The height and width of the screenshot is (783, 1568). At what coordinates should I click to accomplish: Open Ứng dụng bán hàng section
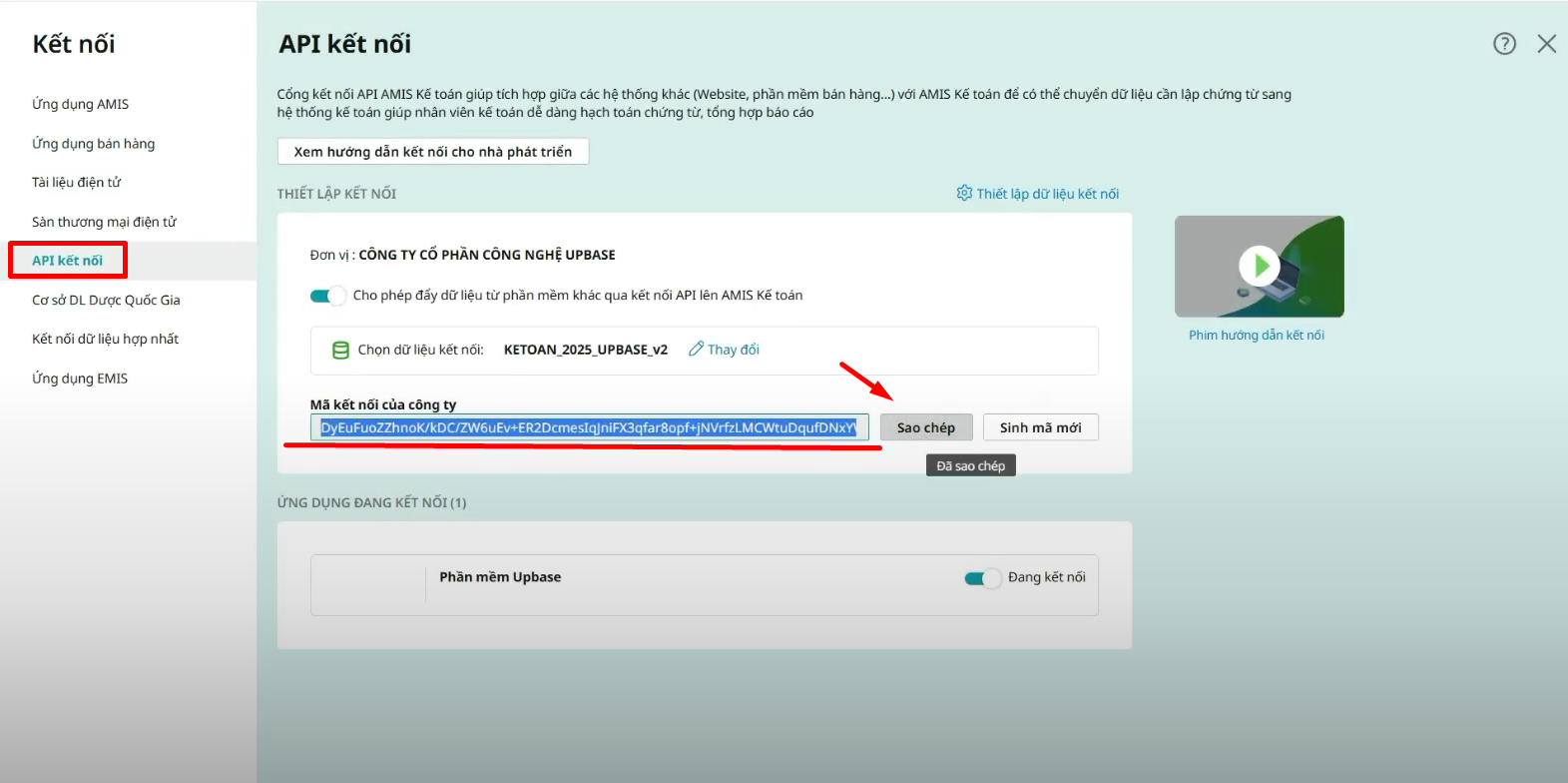click(x=93, y=144)
